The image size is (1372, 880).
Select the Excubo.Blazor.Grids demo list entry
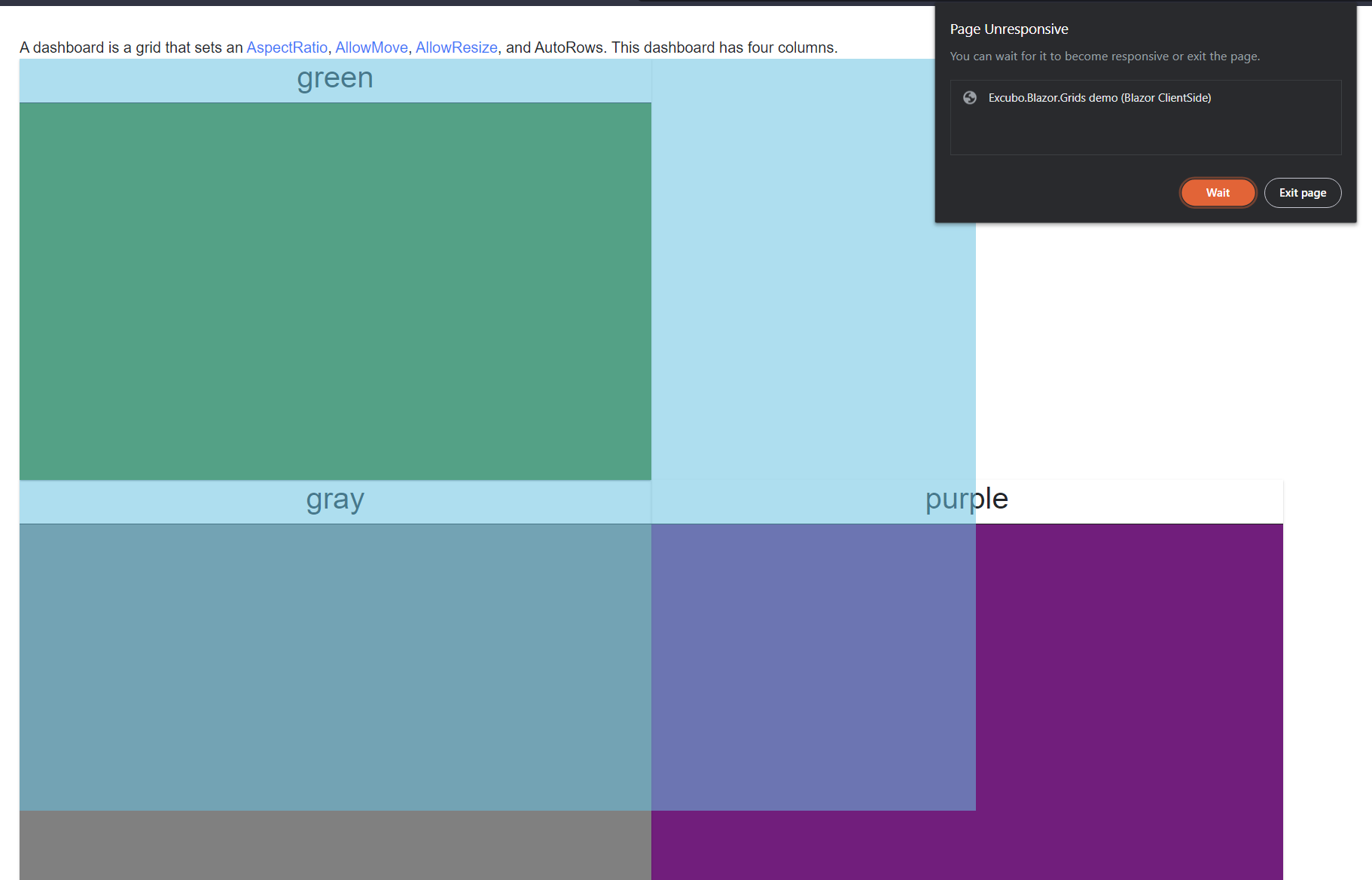click(x=1099, y=98)
